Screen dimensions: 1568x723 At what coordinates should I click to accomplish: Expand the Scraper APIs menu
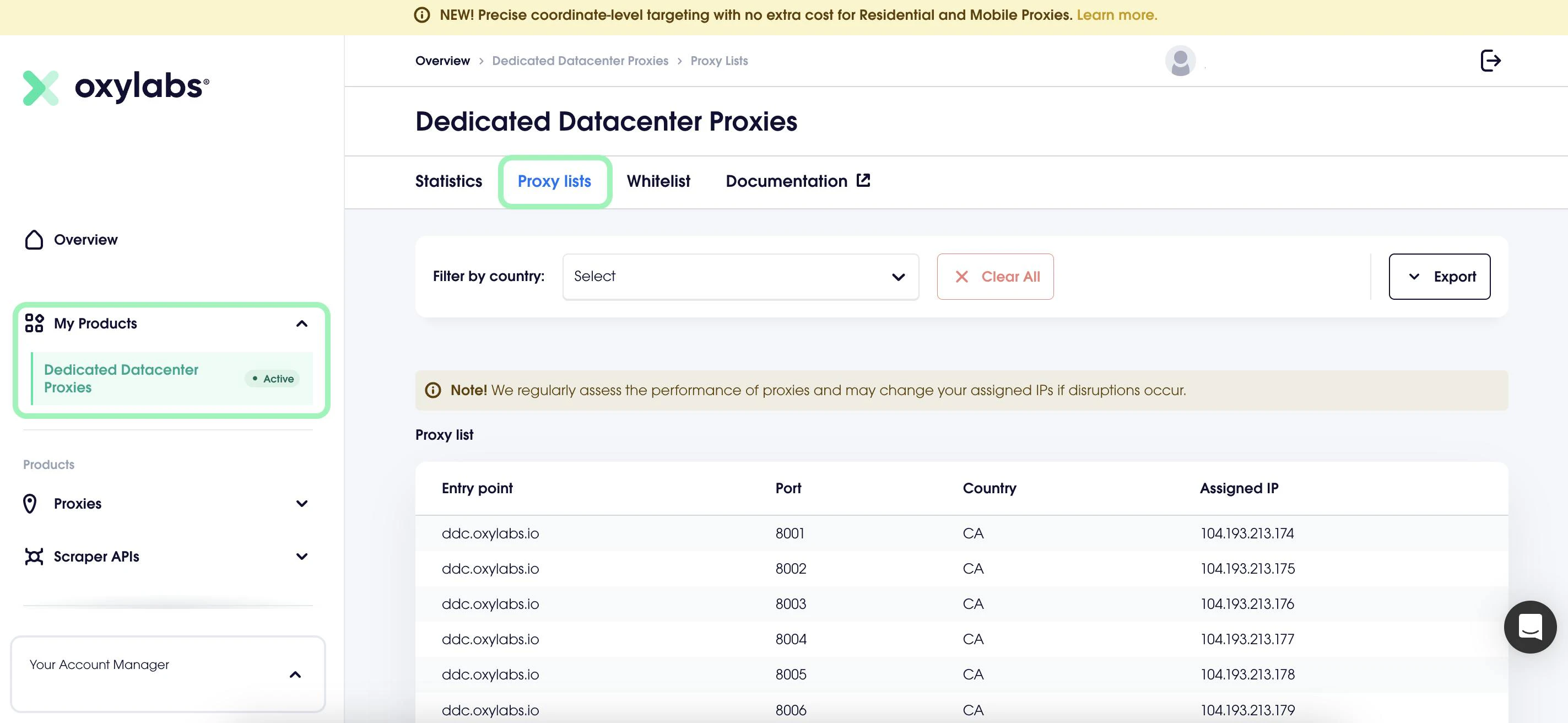point(301,556)
